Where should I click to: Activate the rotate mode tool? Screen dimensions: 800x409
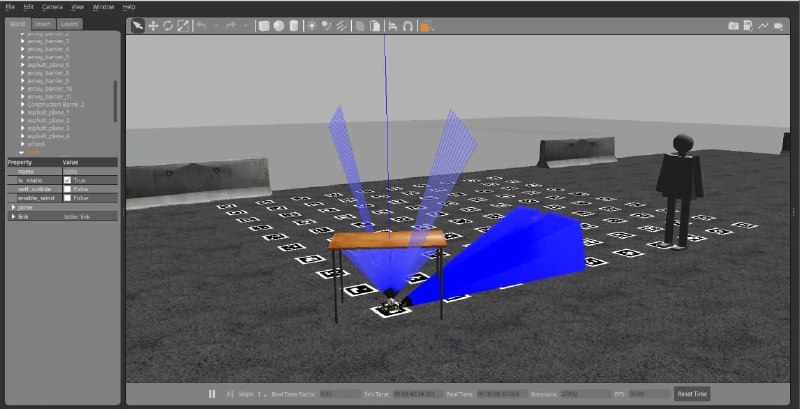coord(168,26)
